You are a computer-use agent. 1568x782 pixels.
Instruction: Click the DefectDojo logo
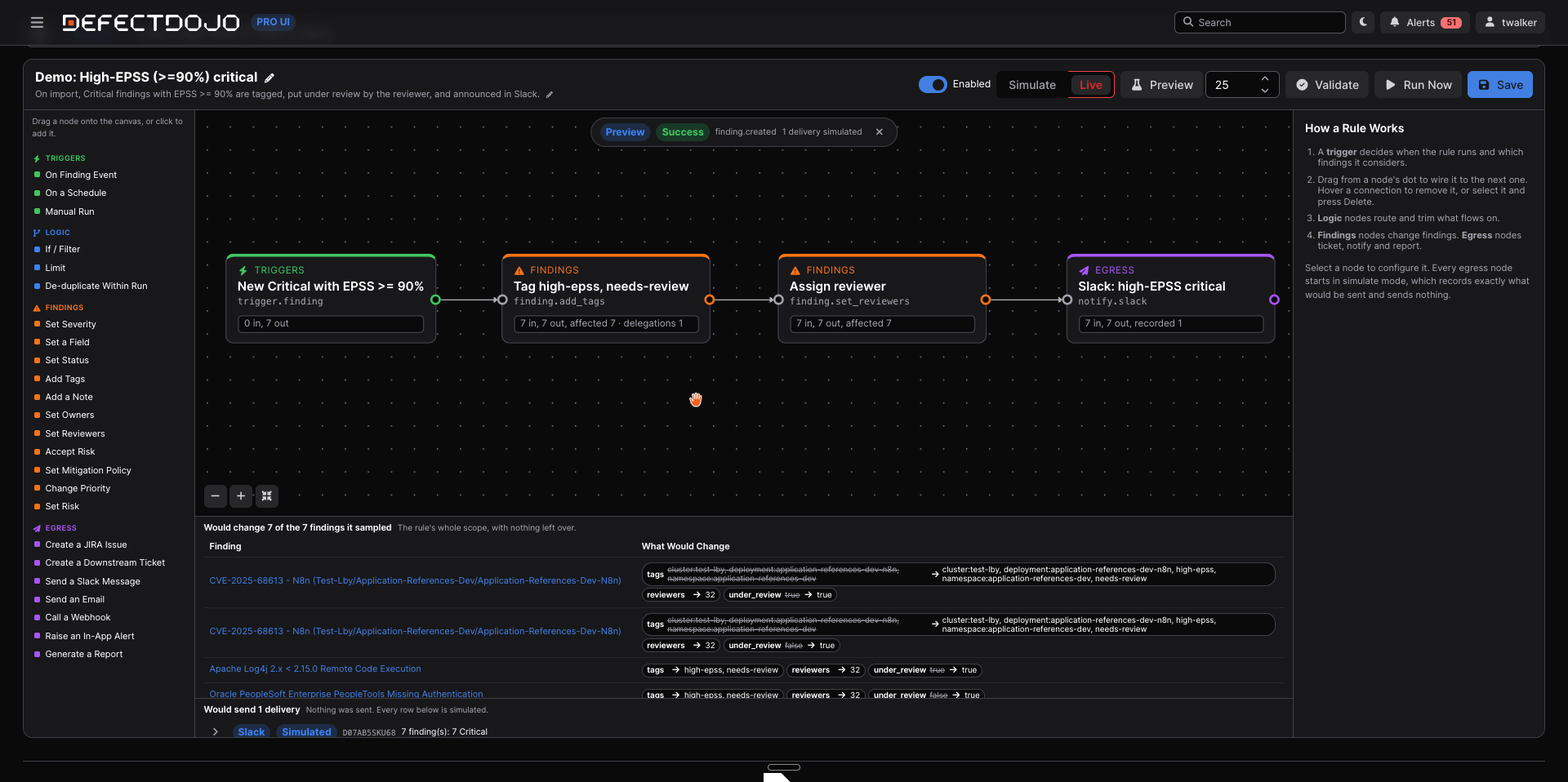(x=151, y=22)
